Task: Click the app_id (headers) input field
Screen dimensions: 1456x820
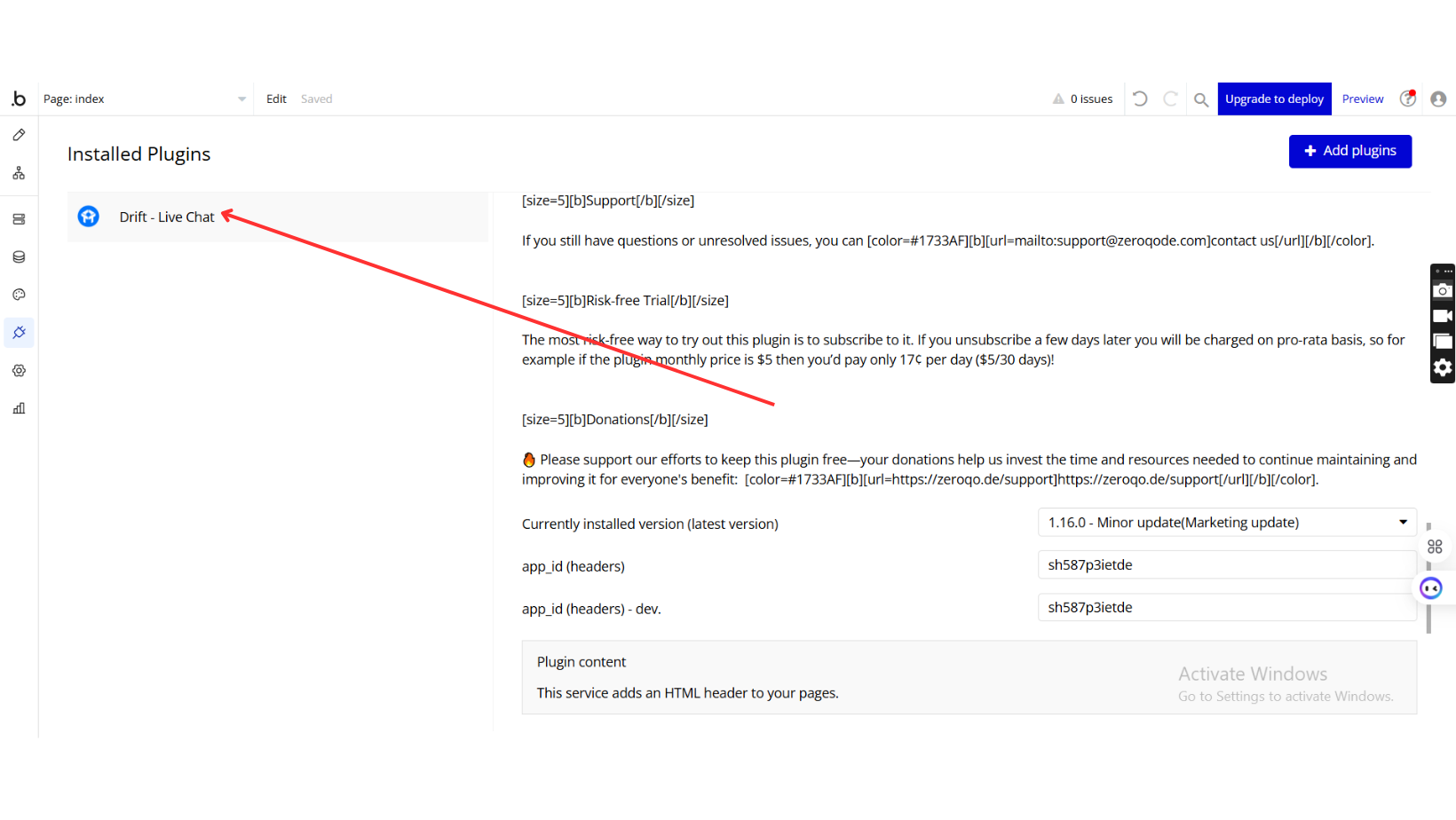Action: coord(1227,565)
